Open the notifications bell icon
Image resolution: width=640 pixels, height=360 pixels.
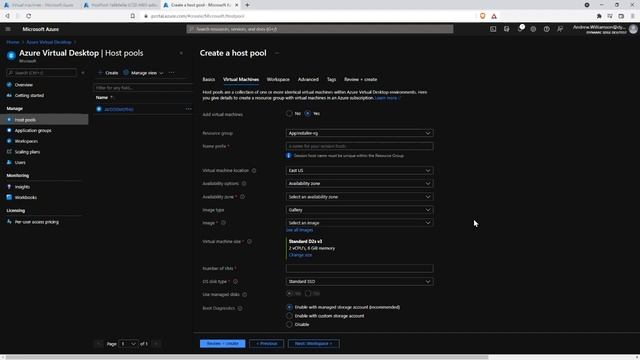[520, 29]
